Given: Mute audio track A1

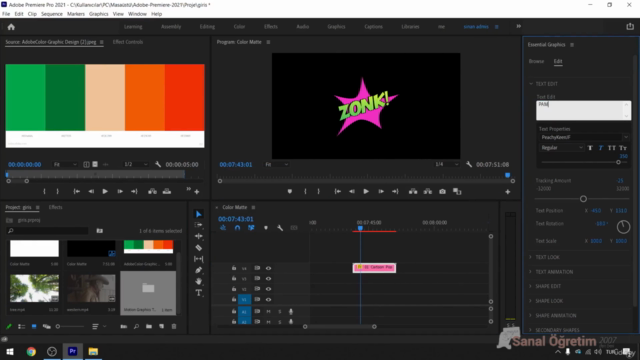Looking at the screenshot, I should coord(268,311).
